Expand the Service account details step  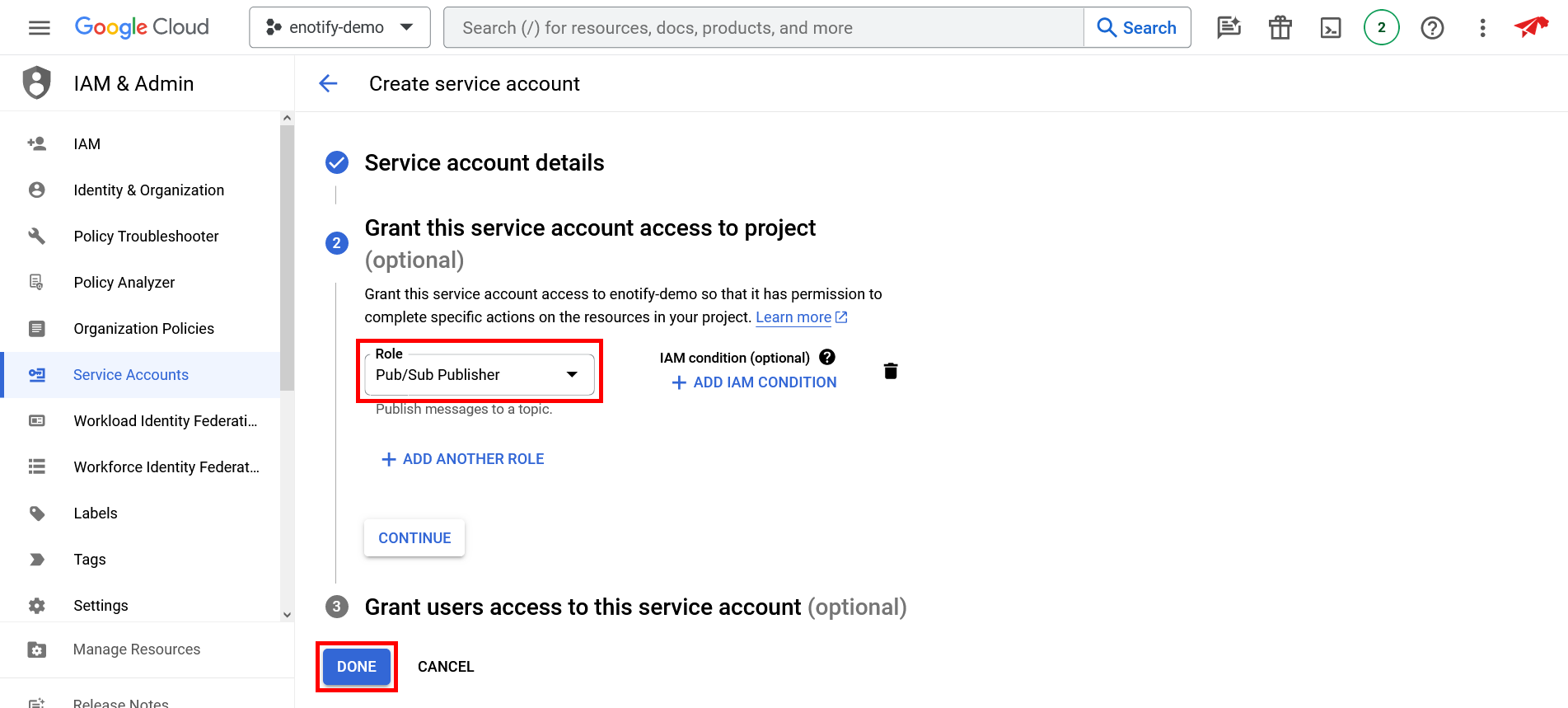click(484, 163)
